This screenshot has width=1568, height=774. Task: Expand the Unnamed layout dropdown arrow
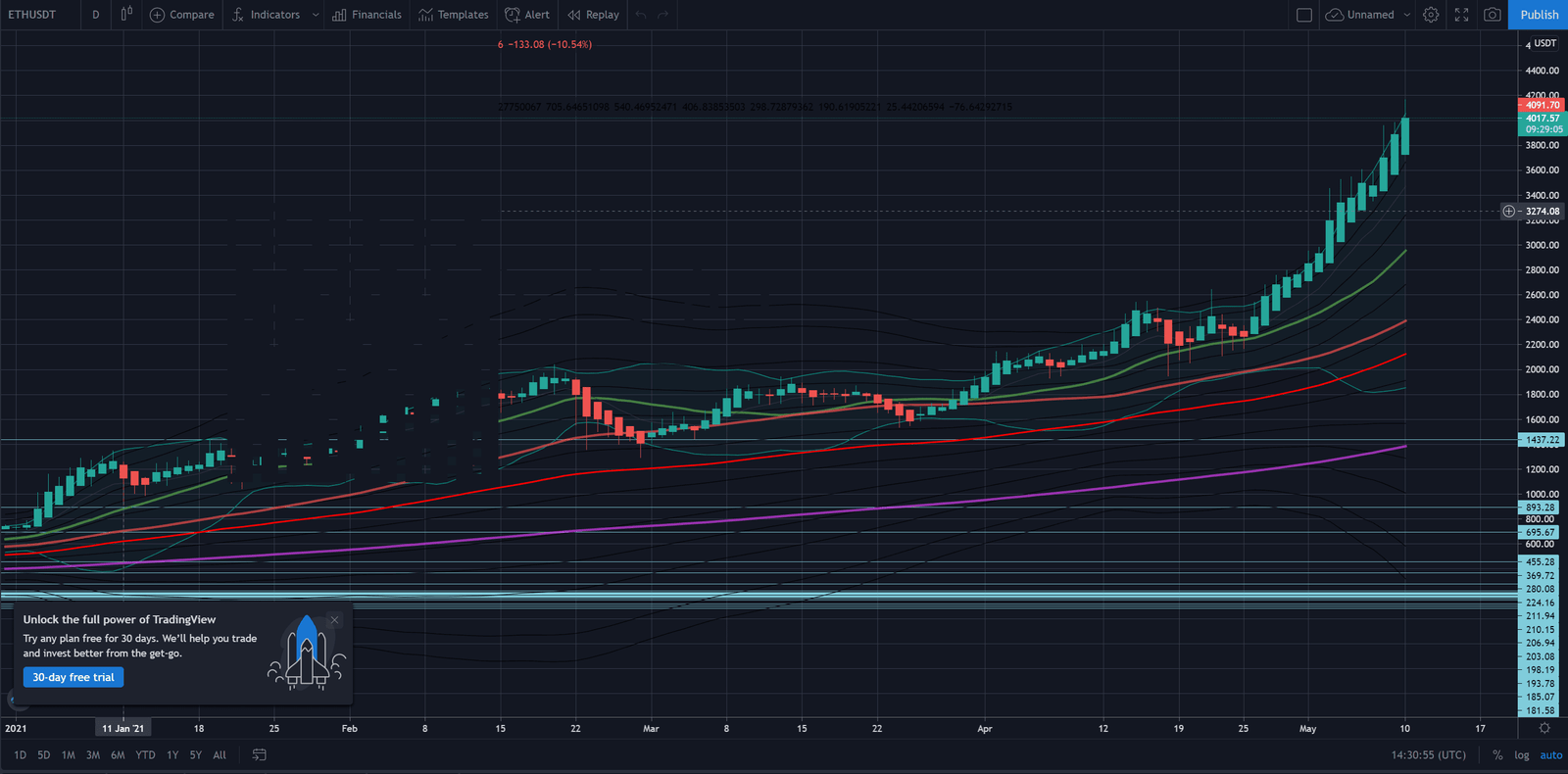1406,15
